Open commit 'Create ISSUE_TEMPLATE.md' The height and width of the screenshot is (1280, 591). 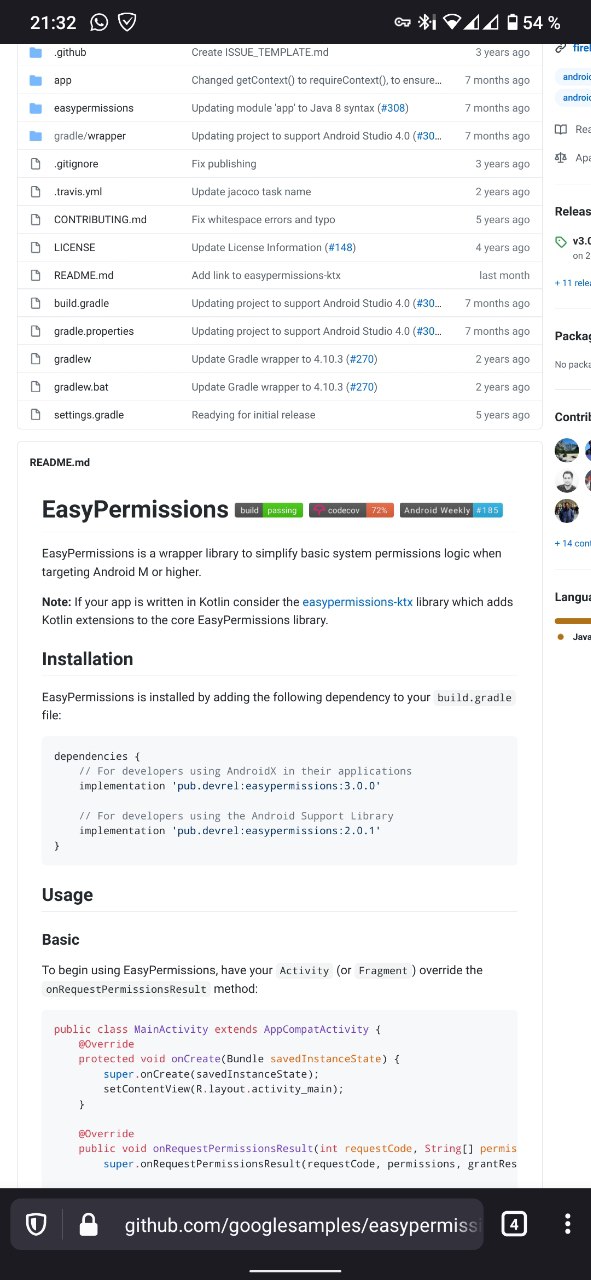click(260, 52)
